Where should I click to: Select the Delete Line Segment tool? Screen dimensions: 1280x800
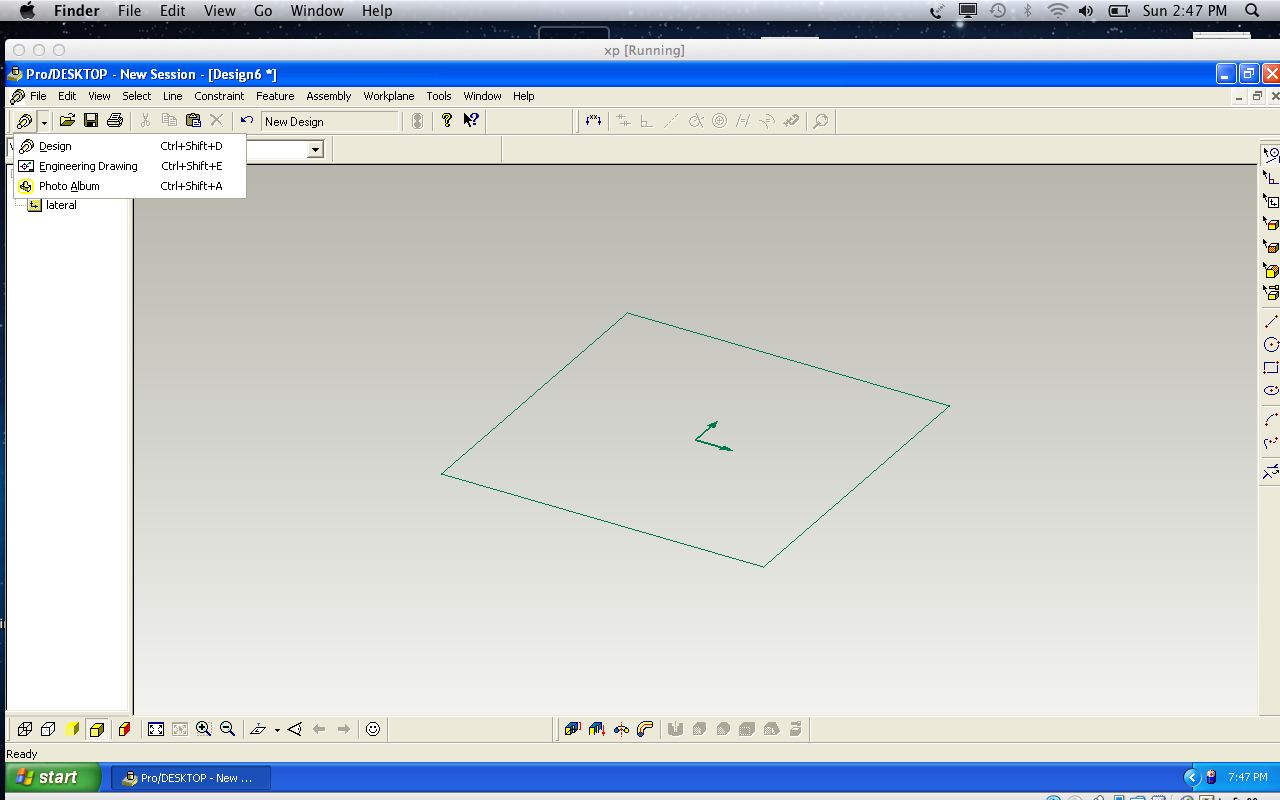1271,471
